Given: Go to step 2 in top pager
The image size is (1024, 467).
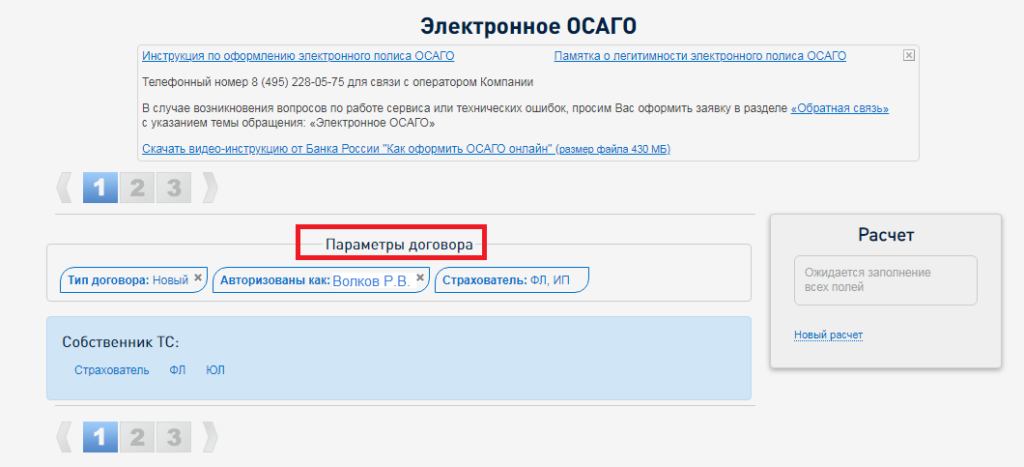Looking at the screenshot, I should pyautogui.click(x=138, y=187).
